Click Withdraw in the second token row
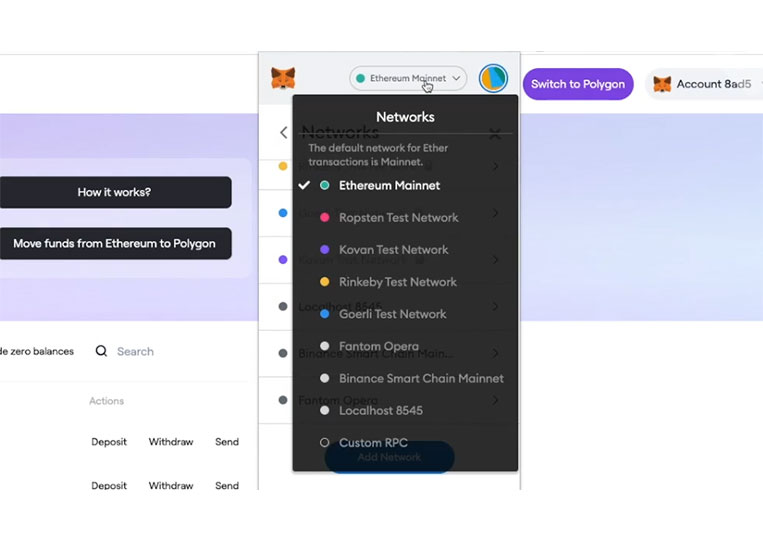Image resolution: width=763 pixels, height=541 pixels. point(171,485)
